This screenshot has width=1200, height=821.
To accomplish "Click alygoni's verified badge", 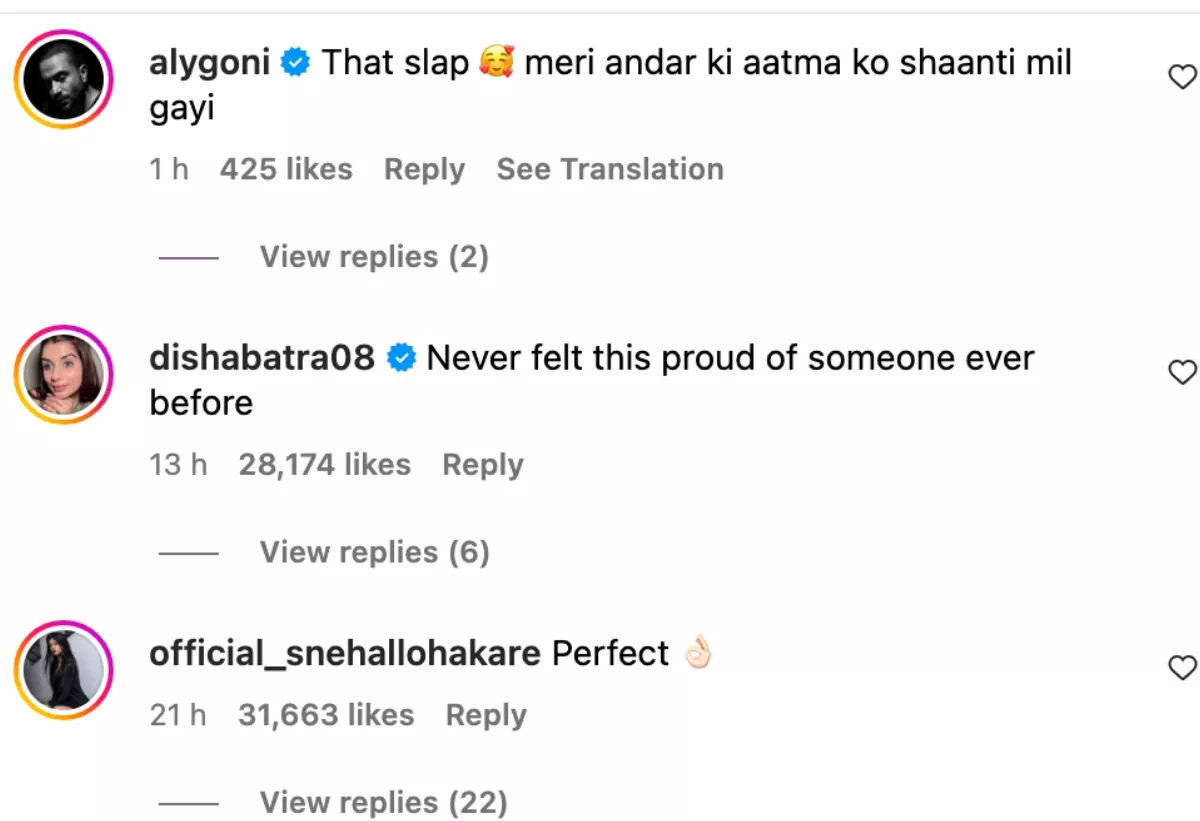I will point(295,63).
